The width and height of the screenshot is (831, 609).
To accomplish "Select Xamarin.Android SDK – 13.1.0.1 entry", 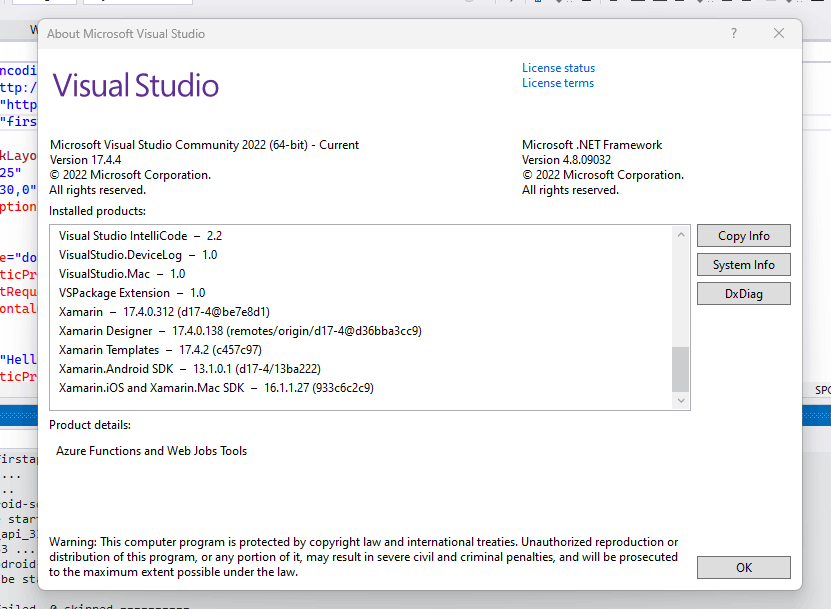I will click(x=190, y=369).
